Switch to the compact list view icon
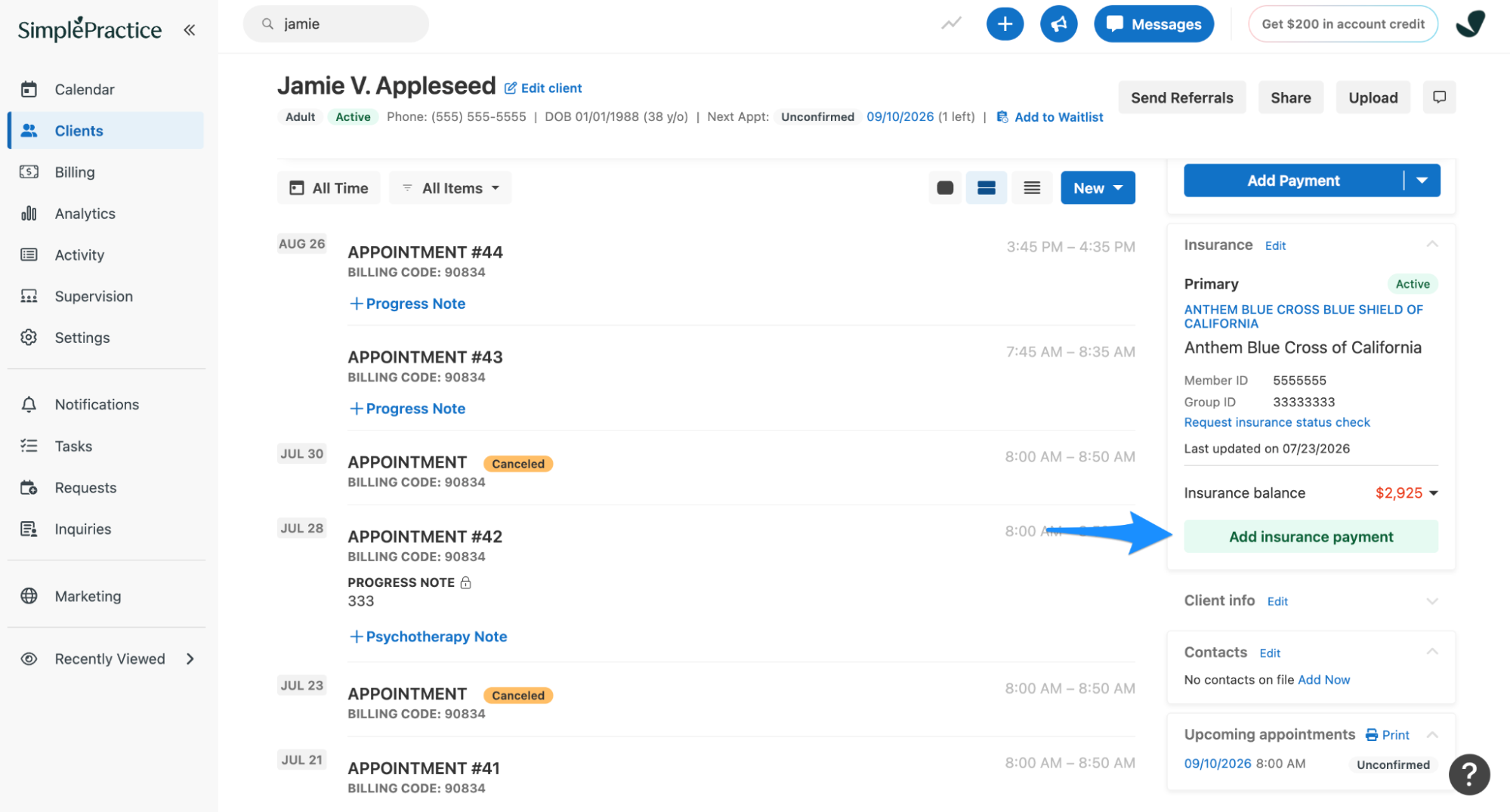 pyautogui.click(x=1032, y=188)
